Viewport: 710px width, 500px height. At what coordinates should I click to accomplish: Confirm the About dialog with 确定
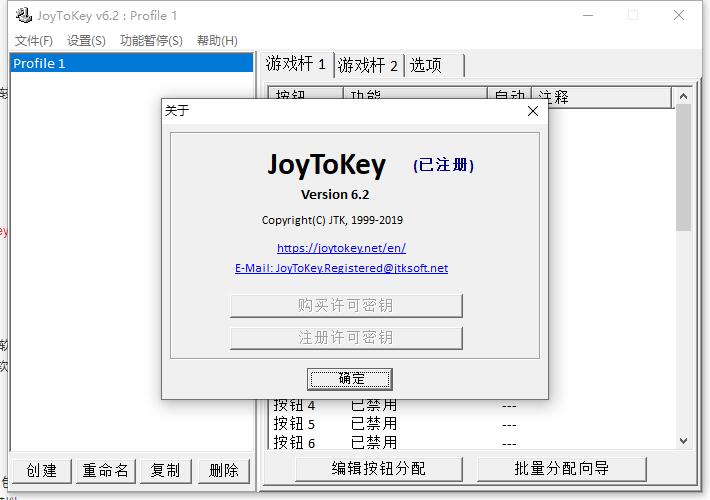[350, 379]
